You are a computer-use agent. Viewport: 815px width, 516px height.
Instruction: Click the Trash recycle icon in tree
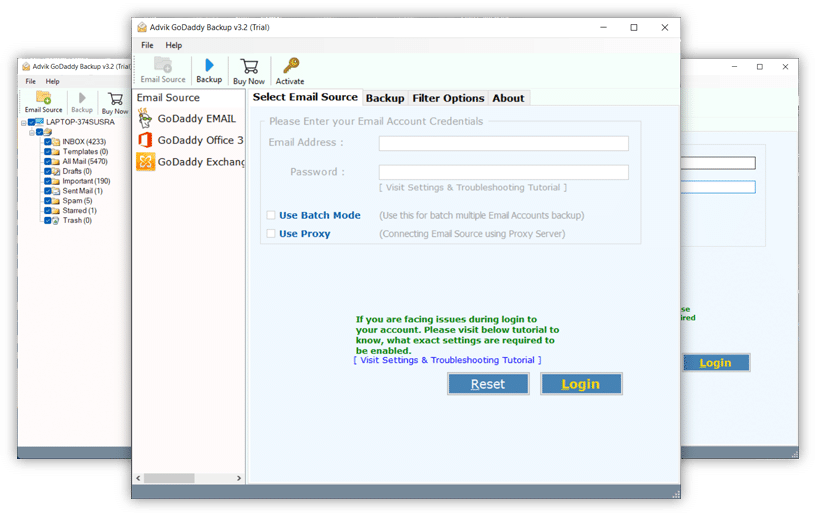point(56,221)
